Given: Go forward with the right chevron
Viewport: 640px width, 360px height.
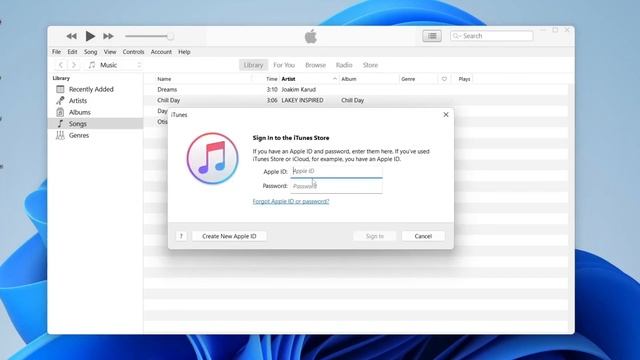Looking at the screenshot, I should (x=74, y=65).
